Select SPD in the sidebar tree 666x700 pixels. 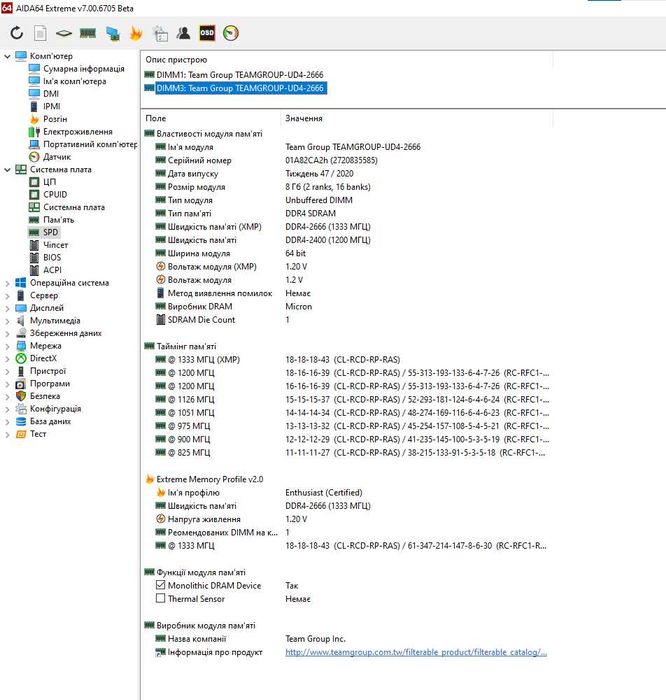point(44,232)
